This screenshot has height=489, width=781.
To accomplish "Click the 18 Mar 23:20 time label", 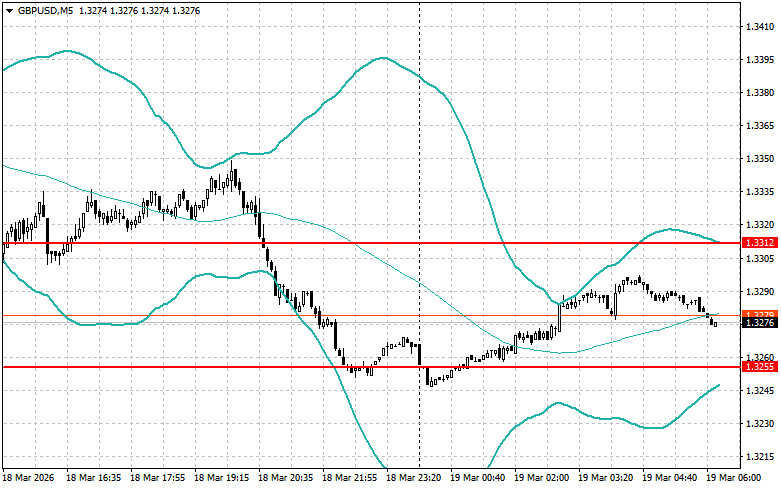I will pyautogui.click(x=413, y=478).
